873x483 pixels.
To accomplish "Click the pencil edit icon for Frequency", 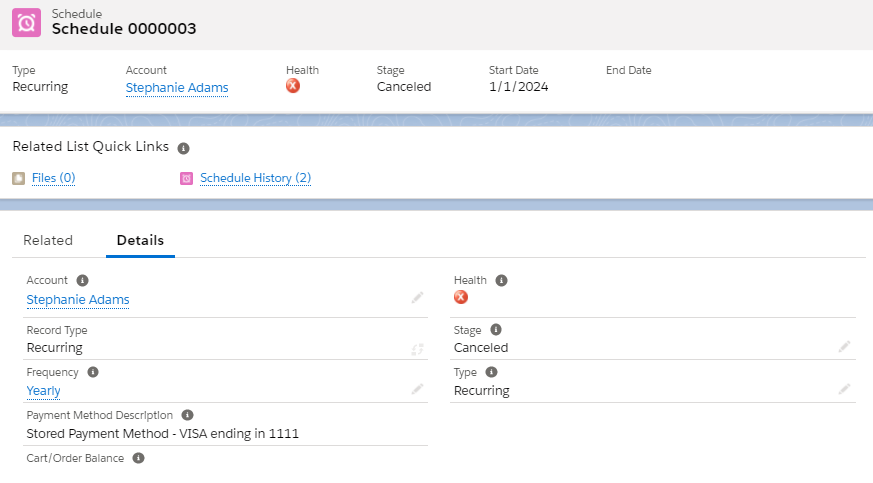I will pyautogui.click(x=417, y=390).
